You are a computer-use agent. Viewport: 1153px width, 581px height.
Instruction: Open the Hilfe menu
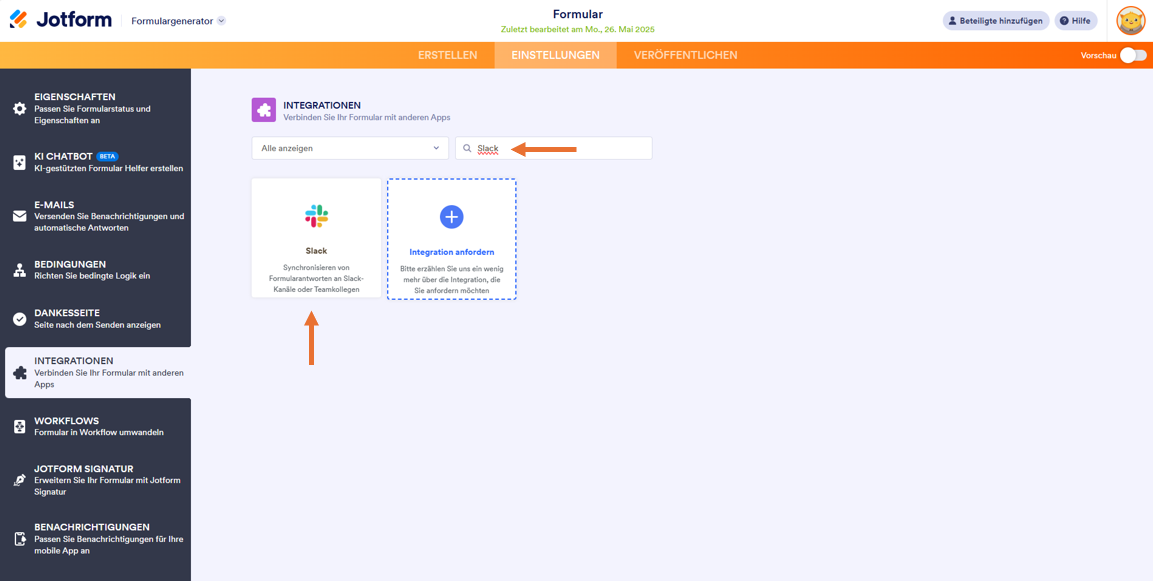coord(1076,21)
